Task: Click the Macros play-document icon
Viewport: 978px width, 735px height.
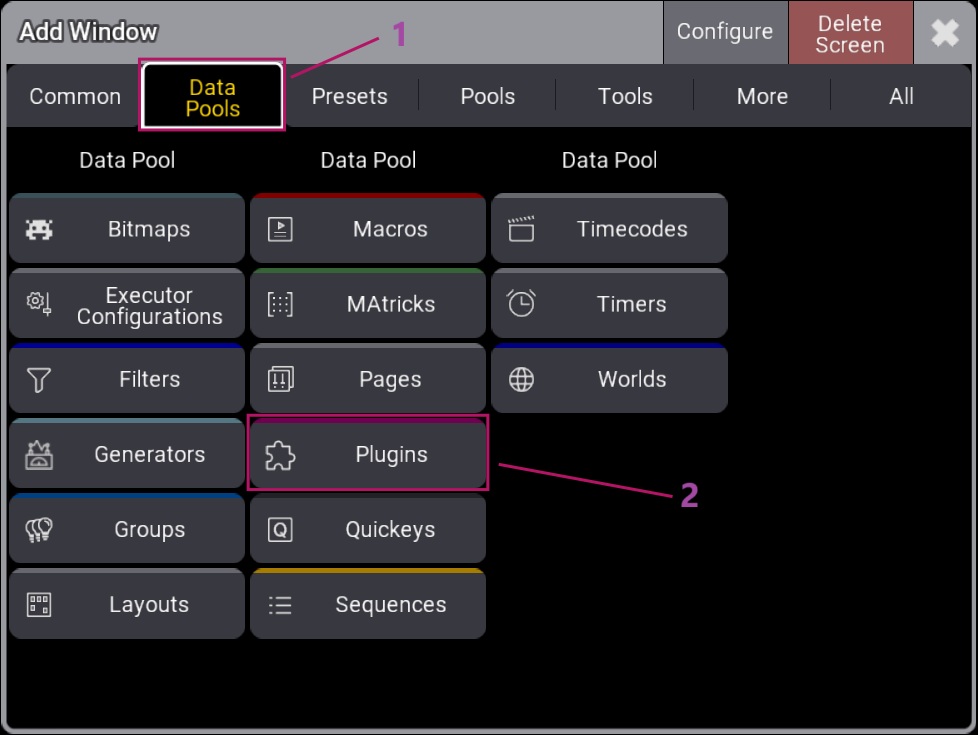Action: [x=280, y=229]
